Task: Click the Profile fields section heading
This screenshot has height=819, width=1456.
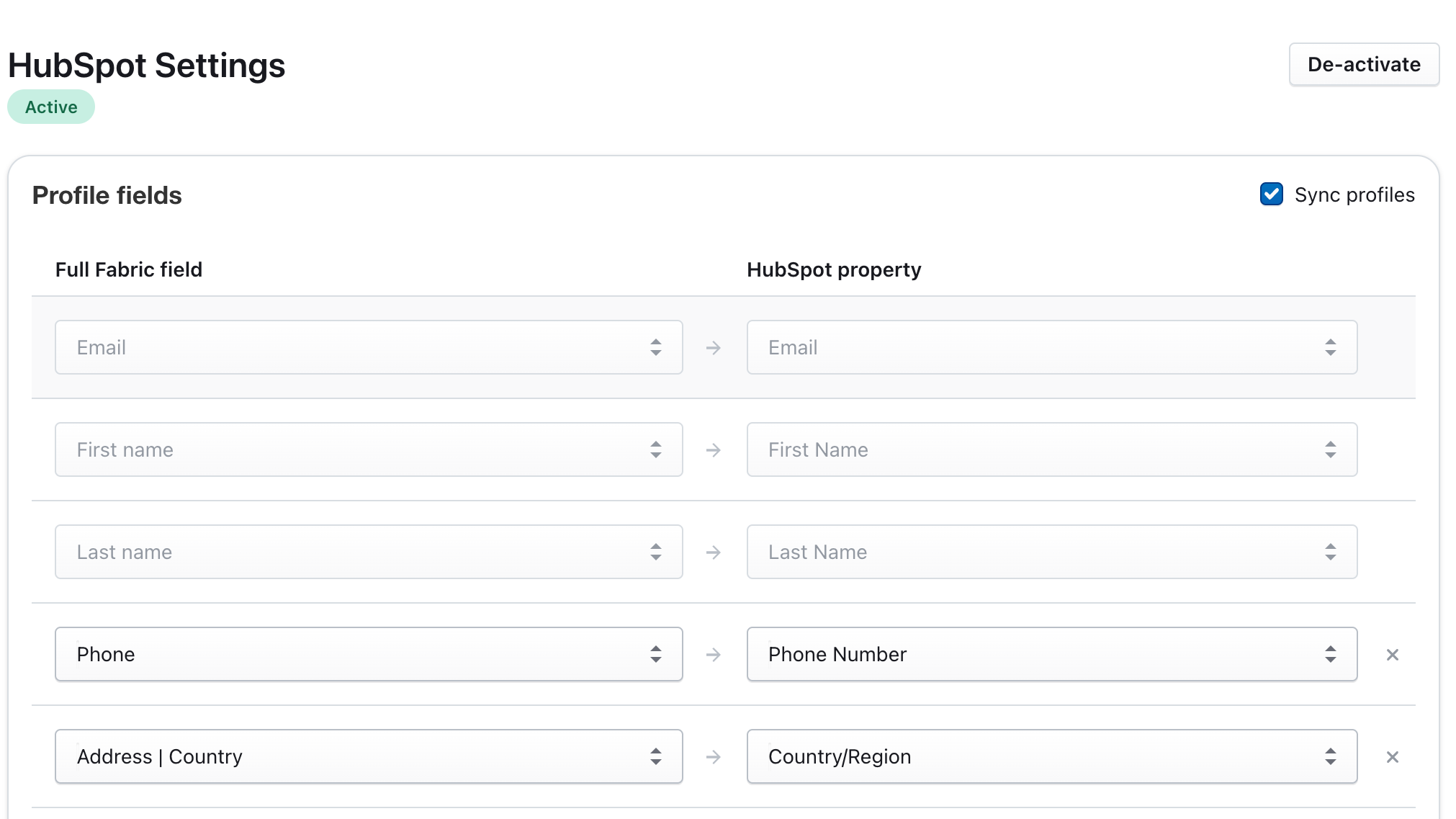Action: 107,194
